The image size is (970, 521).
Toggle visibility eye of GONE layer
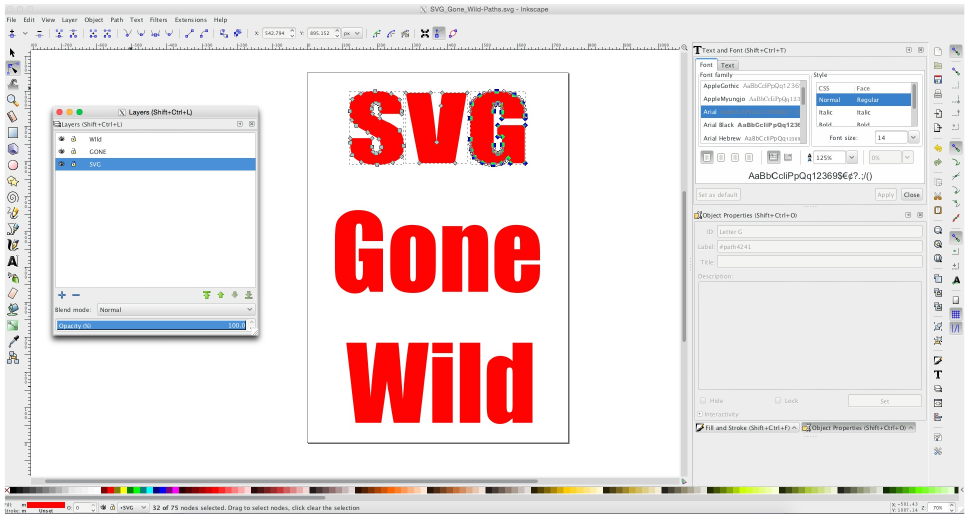(x=61, y=152)
